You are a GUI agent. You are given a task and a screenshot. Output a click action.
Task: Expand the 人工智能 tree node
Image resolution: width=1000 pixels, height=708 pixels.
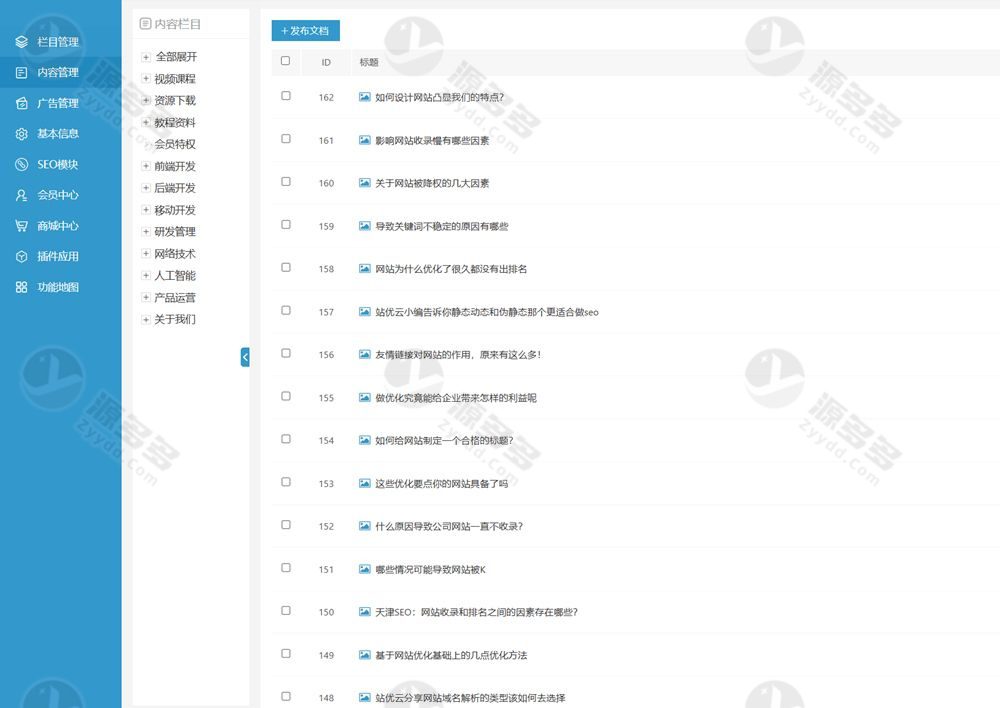coord(146,275)
